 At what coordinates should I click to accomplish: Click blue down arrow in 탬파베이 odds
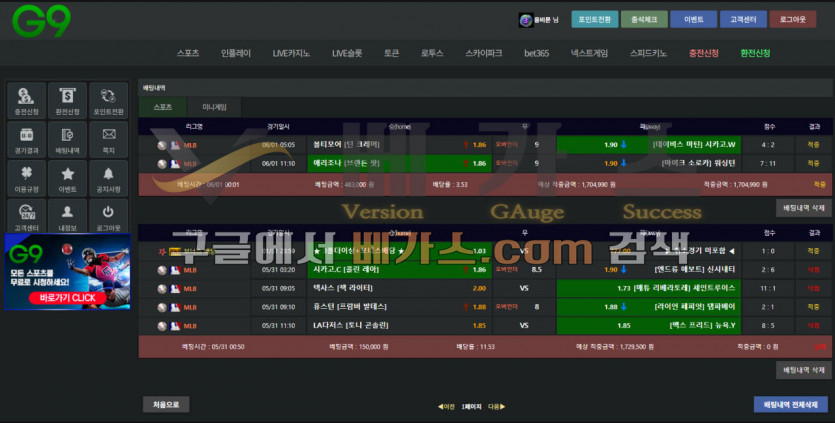click(624, 307)
